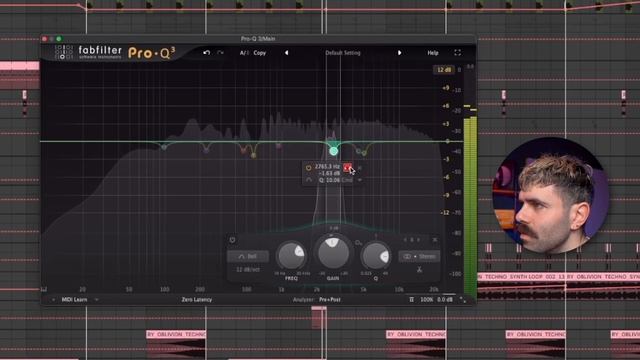Image resolution: width=640 pixels, height=360 pixels.
Task: Open the MIDI Learn button
Action: pos(74,300)
